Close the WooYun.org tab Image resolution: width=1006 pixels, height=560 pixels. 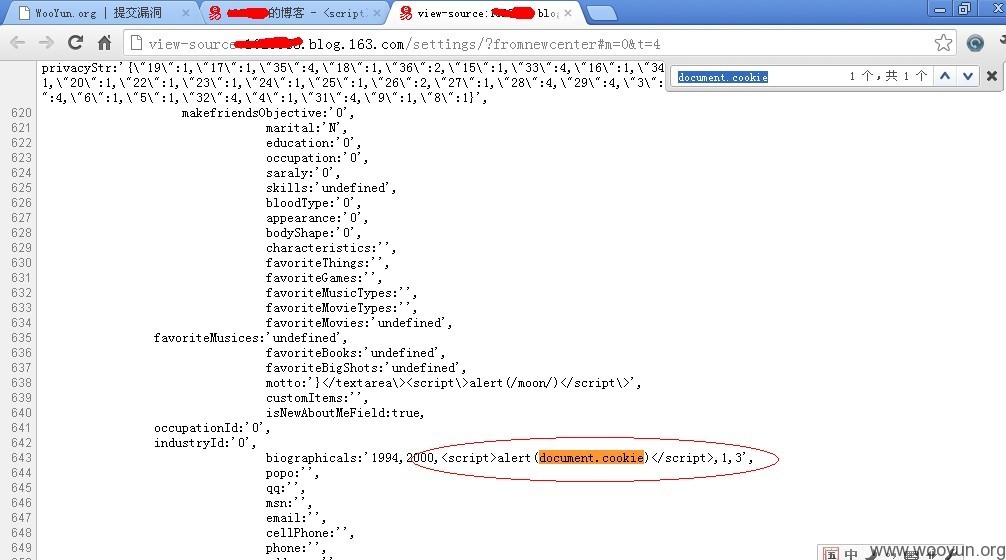[x=186, y=13]
